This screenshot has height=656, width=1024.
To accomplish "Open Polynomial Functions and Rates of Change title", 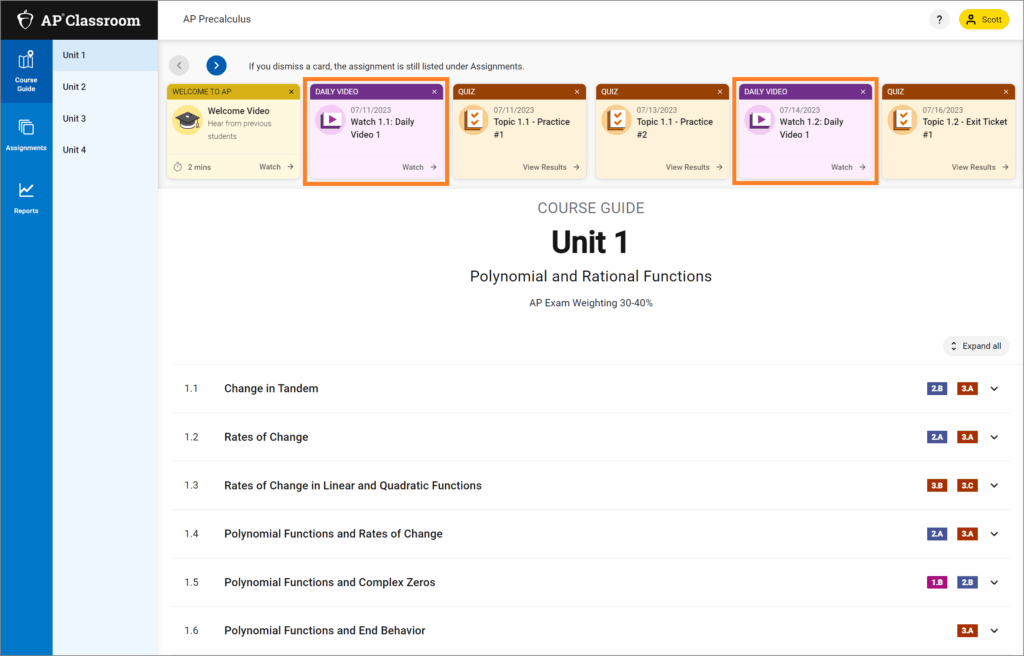I will click(x=333, y=534).
